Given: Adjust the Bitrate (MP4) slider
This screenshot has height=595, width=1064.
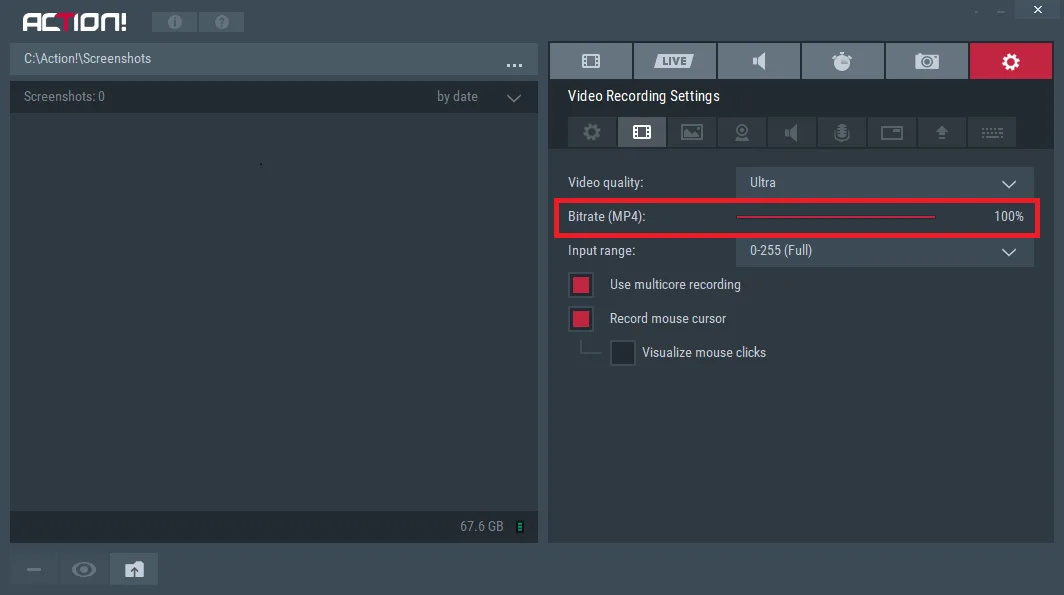Looking at the screenshot, I should coord(835,216).
